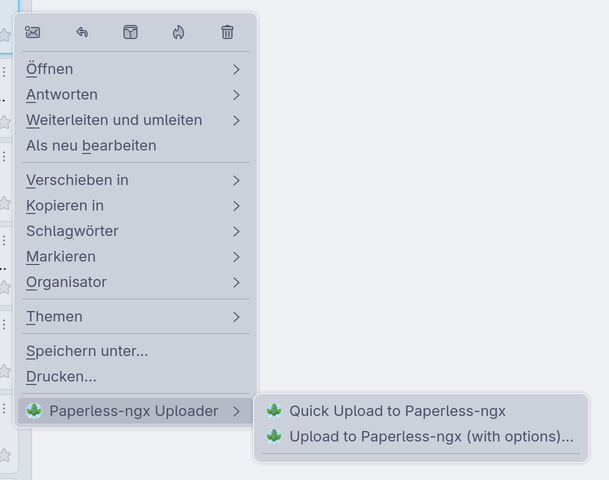Viewport: 609px width, 480px height.
Task: Click the Paperless-ngx Uploader leaf icon
Action: (x=34, y=411)
